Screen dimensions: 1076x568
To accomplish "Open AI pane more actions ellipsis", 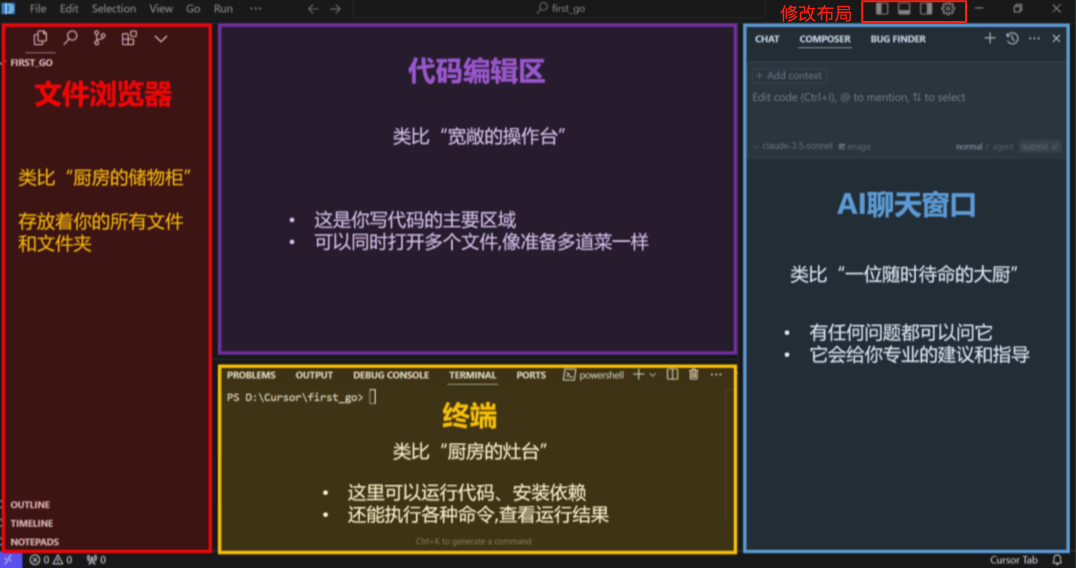I will coord(1034,38).
